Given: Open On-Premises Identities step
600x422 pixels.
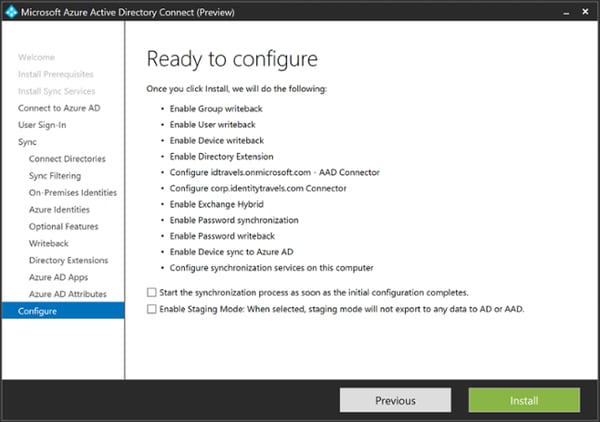Looking at the screenshot, I should (73, 192).
